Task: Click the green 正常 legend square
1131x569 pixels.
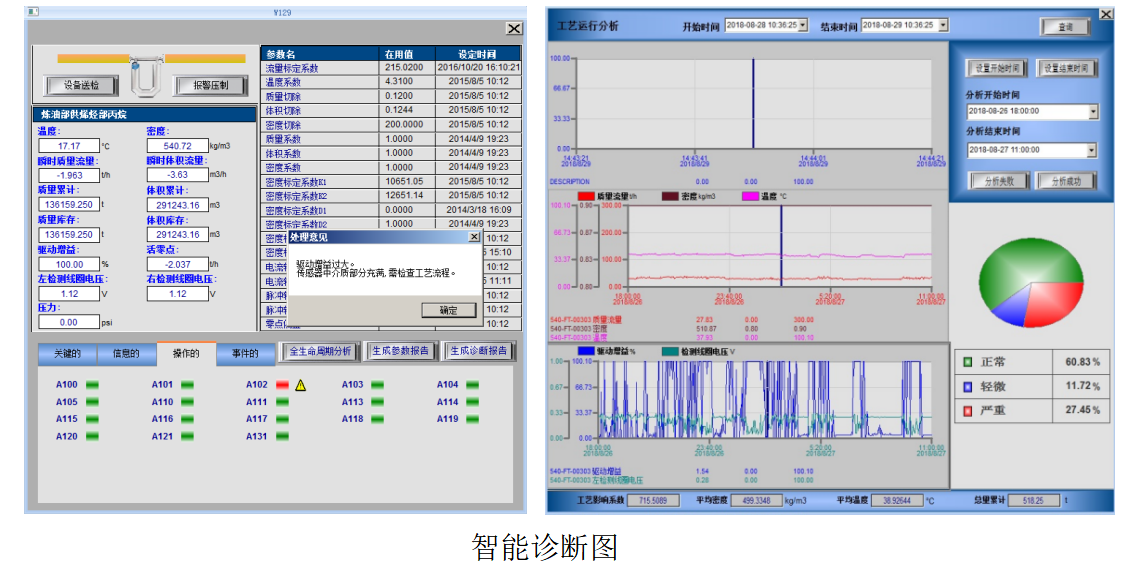Action: (x=967, y=362)
